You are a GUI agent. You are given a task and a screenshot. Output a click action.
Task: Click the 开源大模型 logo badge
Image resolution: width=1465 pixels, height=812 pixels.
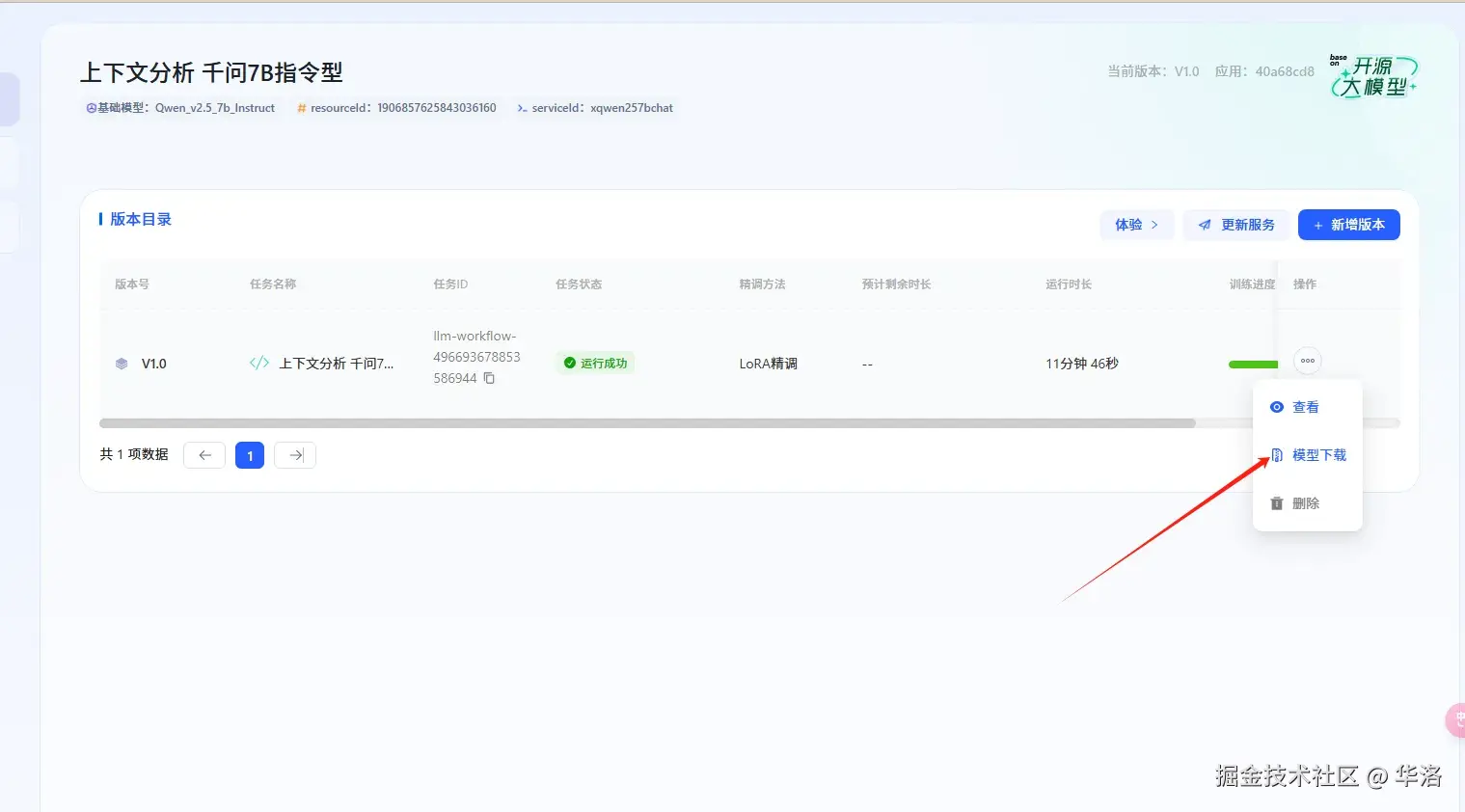[x=1373, y=76]
